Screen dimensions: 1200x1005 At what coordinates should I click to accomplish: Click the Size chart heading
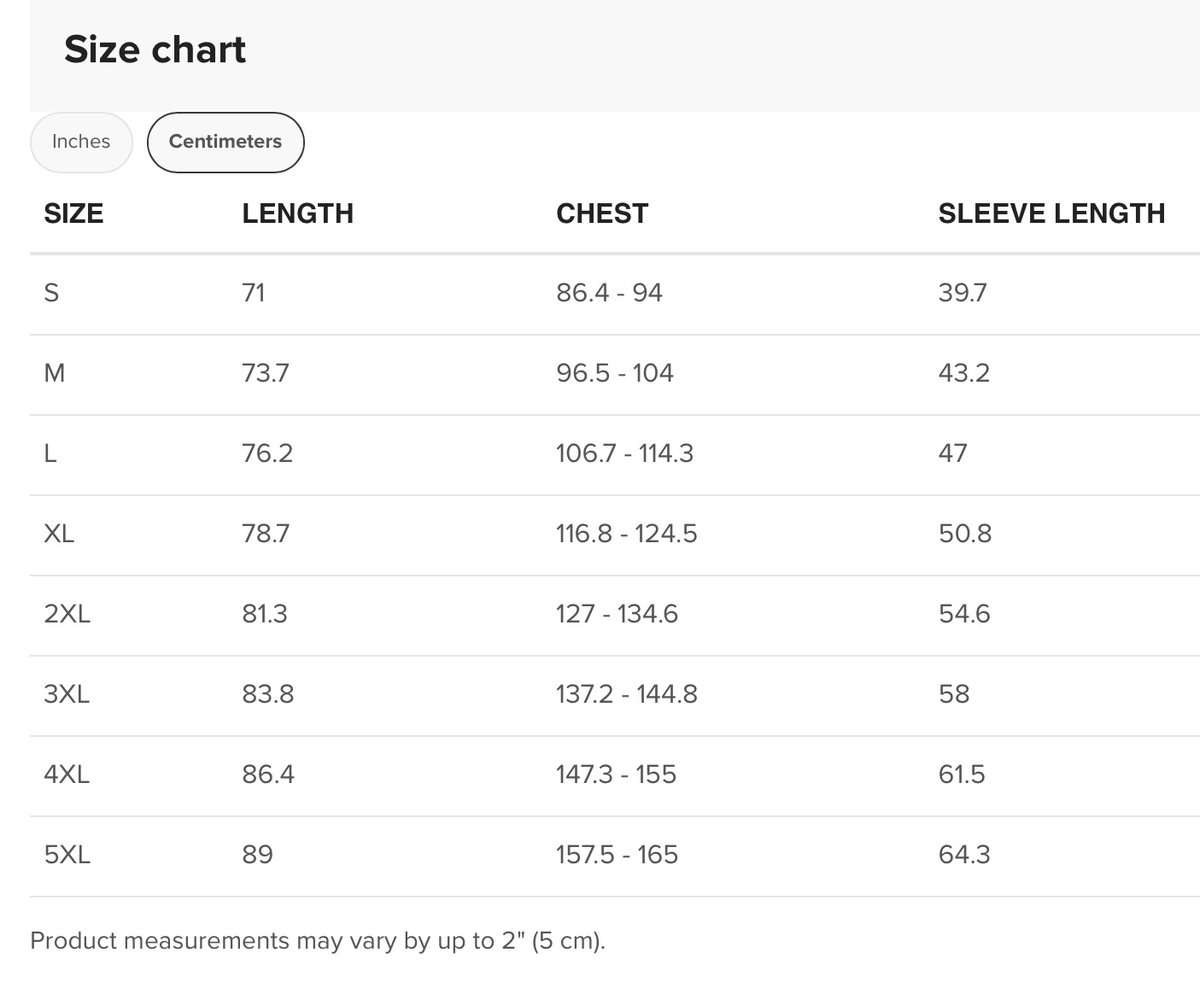pyautogui.click(x=155, y=50)
